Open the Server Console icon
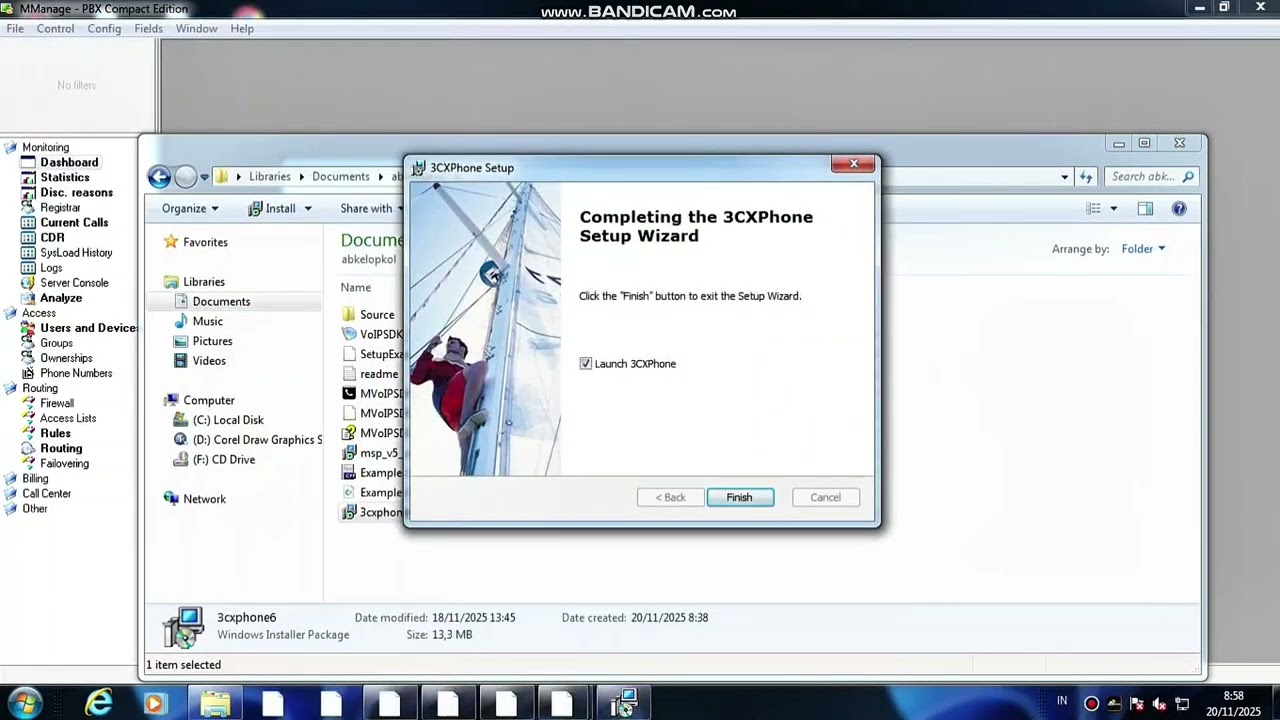 pyautogui.click(x=28, y=283)
